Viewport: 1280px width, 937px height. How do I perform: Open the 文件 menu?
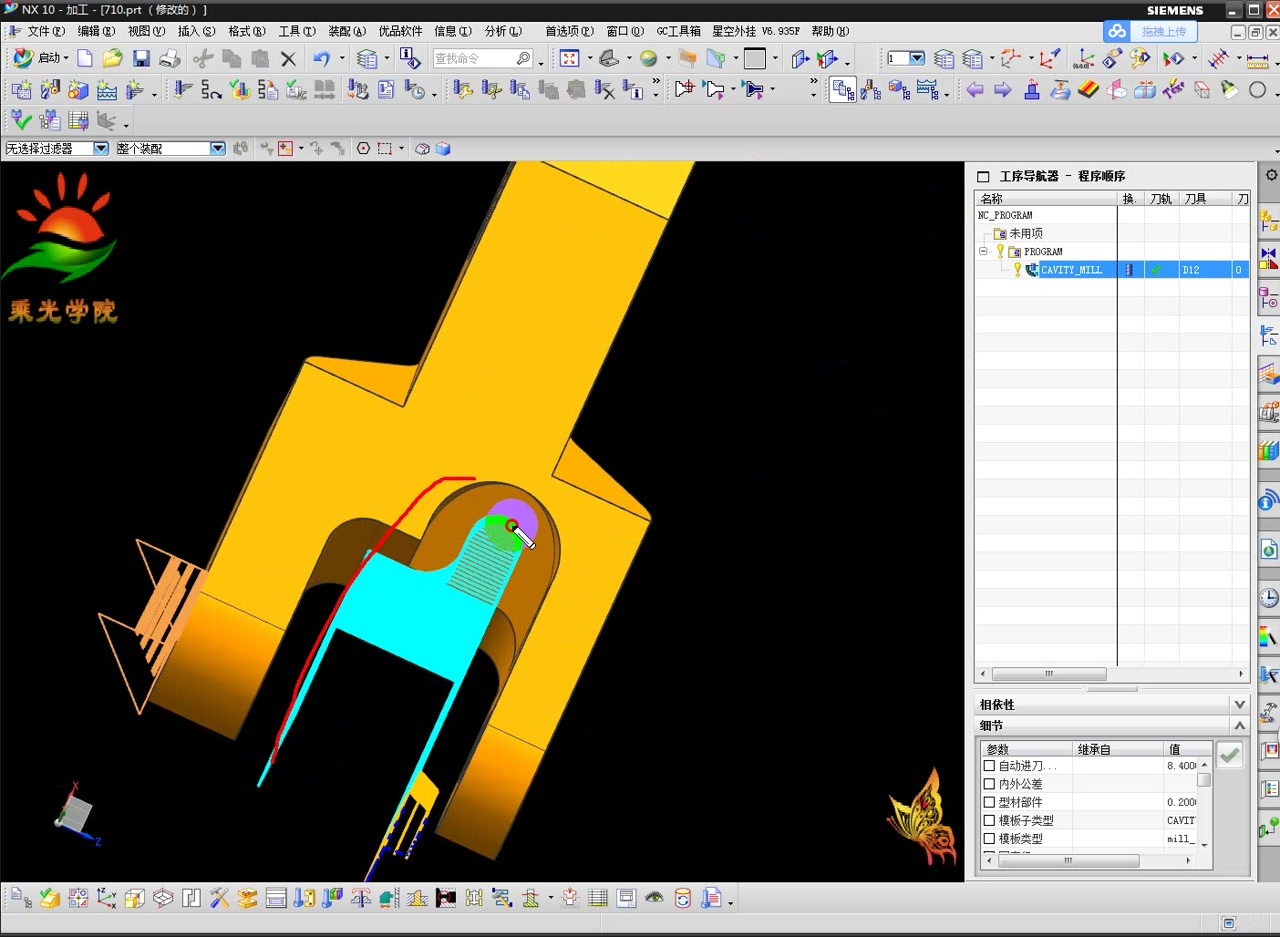[46, 31]
